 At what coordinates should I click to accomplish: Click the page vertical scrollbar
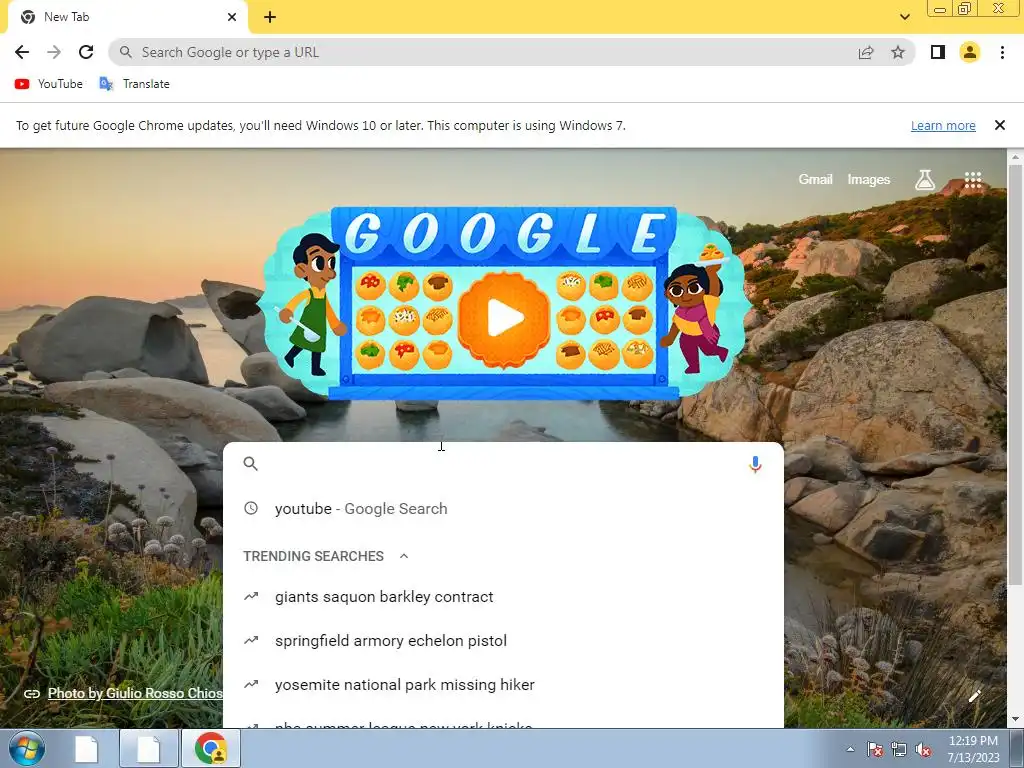pyautogui.click(x=1015, y=376)
